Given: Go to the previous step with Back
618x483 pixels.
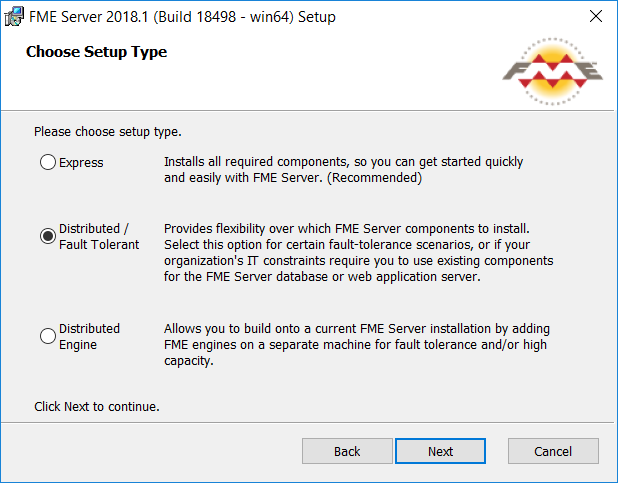Looking at the screenshot, I should pyautogui.click(x=347, y=451).
